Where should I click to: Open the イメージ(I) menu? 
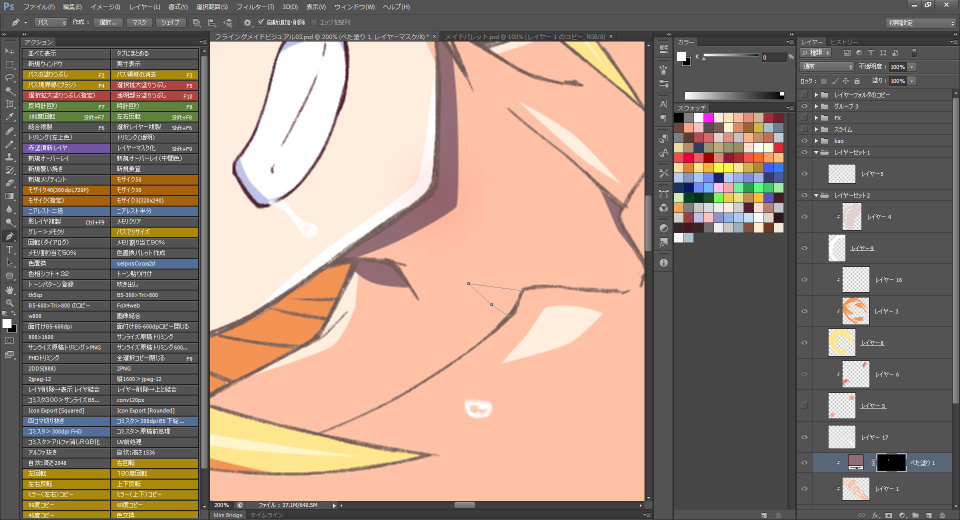click(x=105, y=7)
